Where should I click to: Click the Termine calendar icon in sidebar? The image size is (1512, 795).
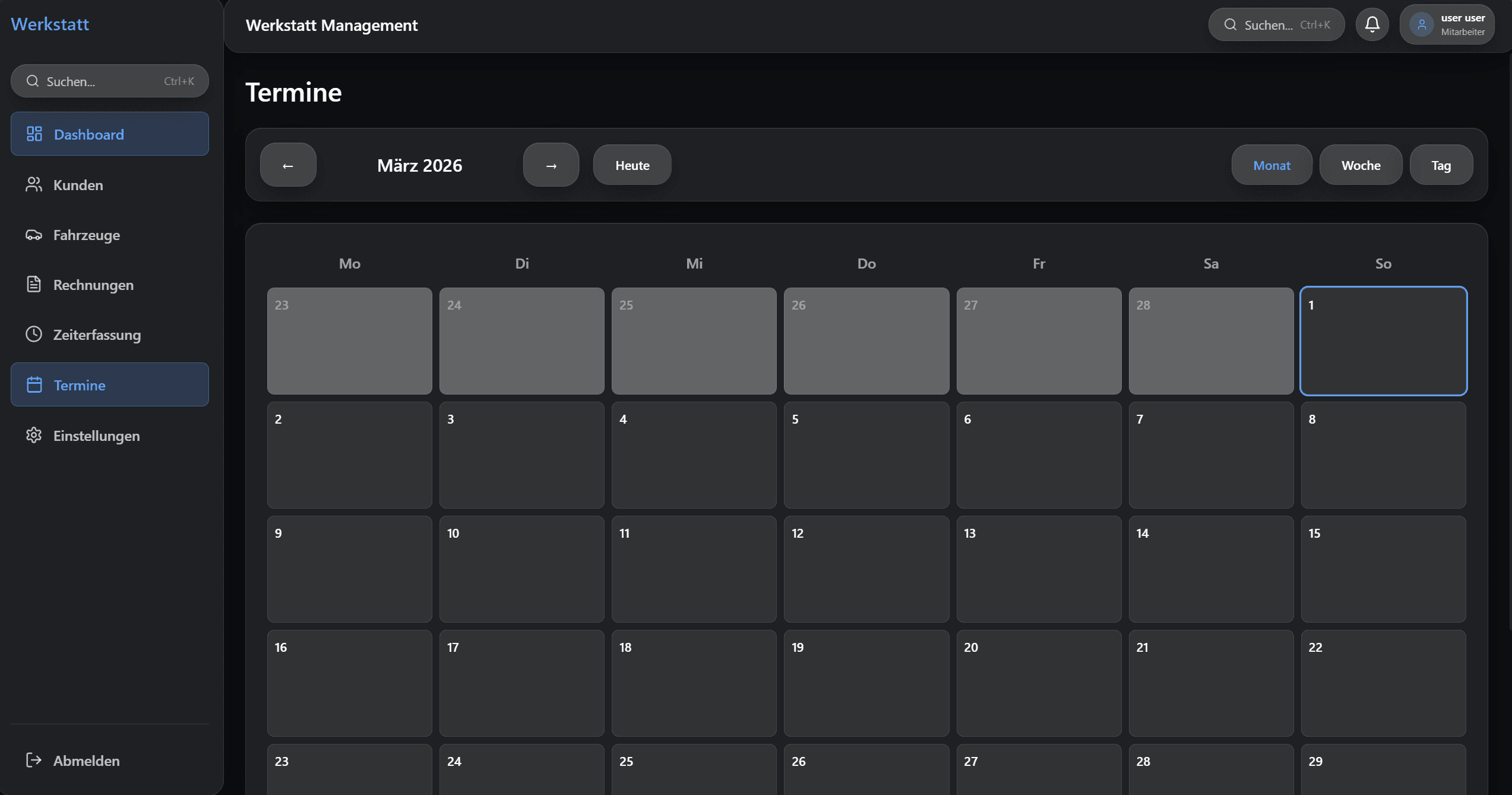34,385
